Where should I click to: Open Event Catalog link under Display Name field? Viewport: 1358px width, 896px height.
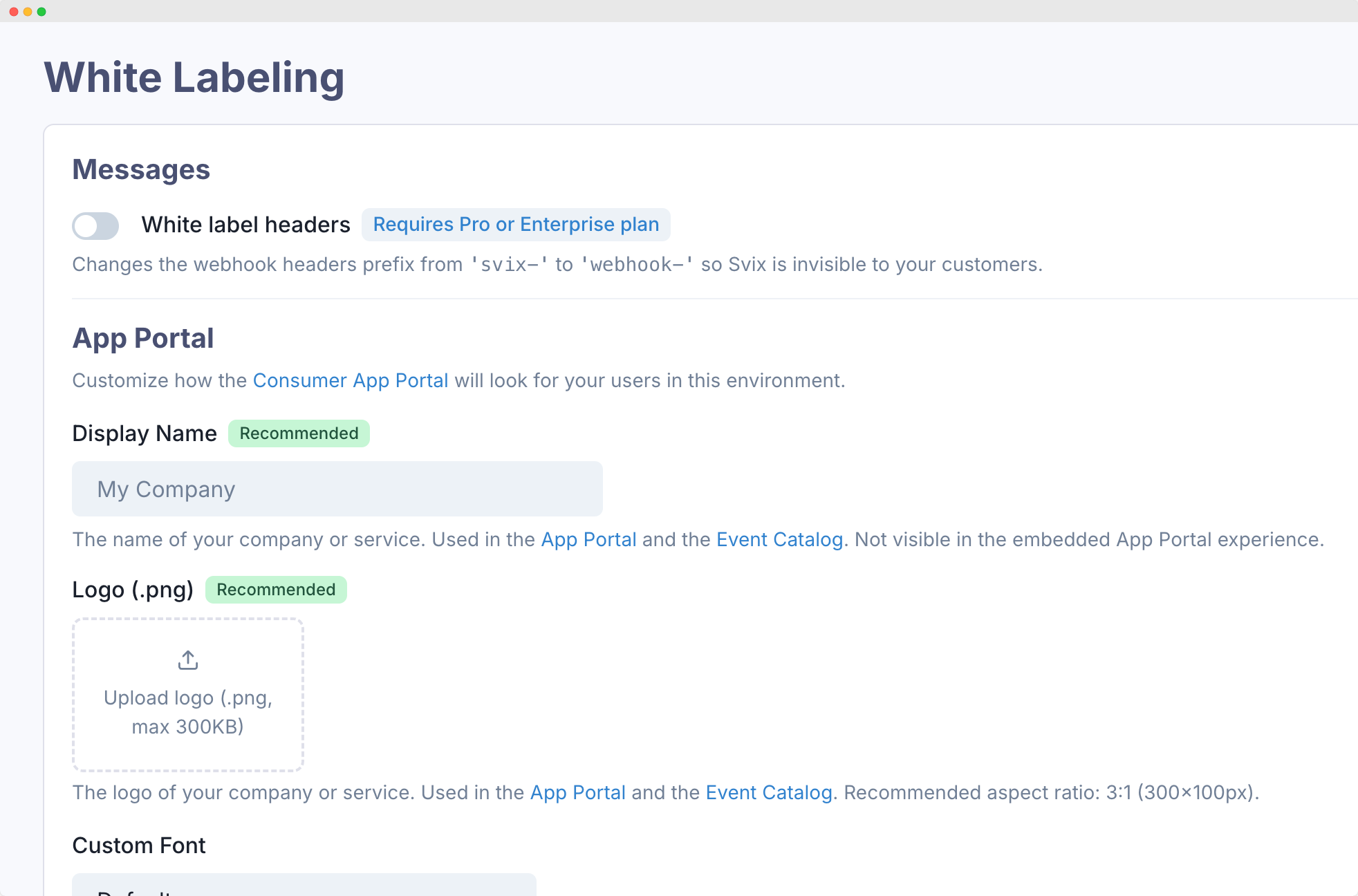point(779,539)
